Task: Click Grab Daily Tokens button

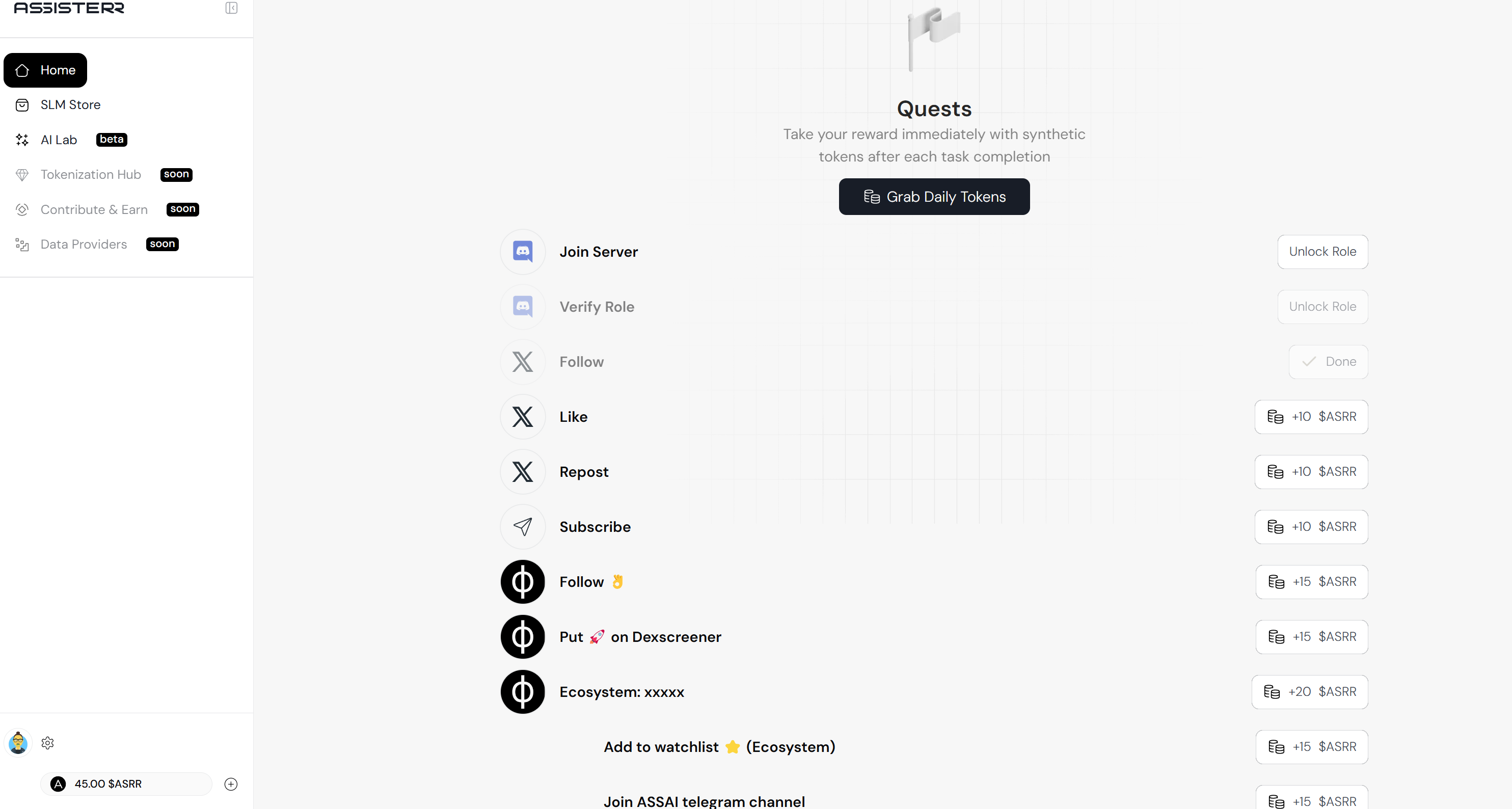Action: coord(934,196)
